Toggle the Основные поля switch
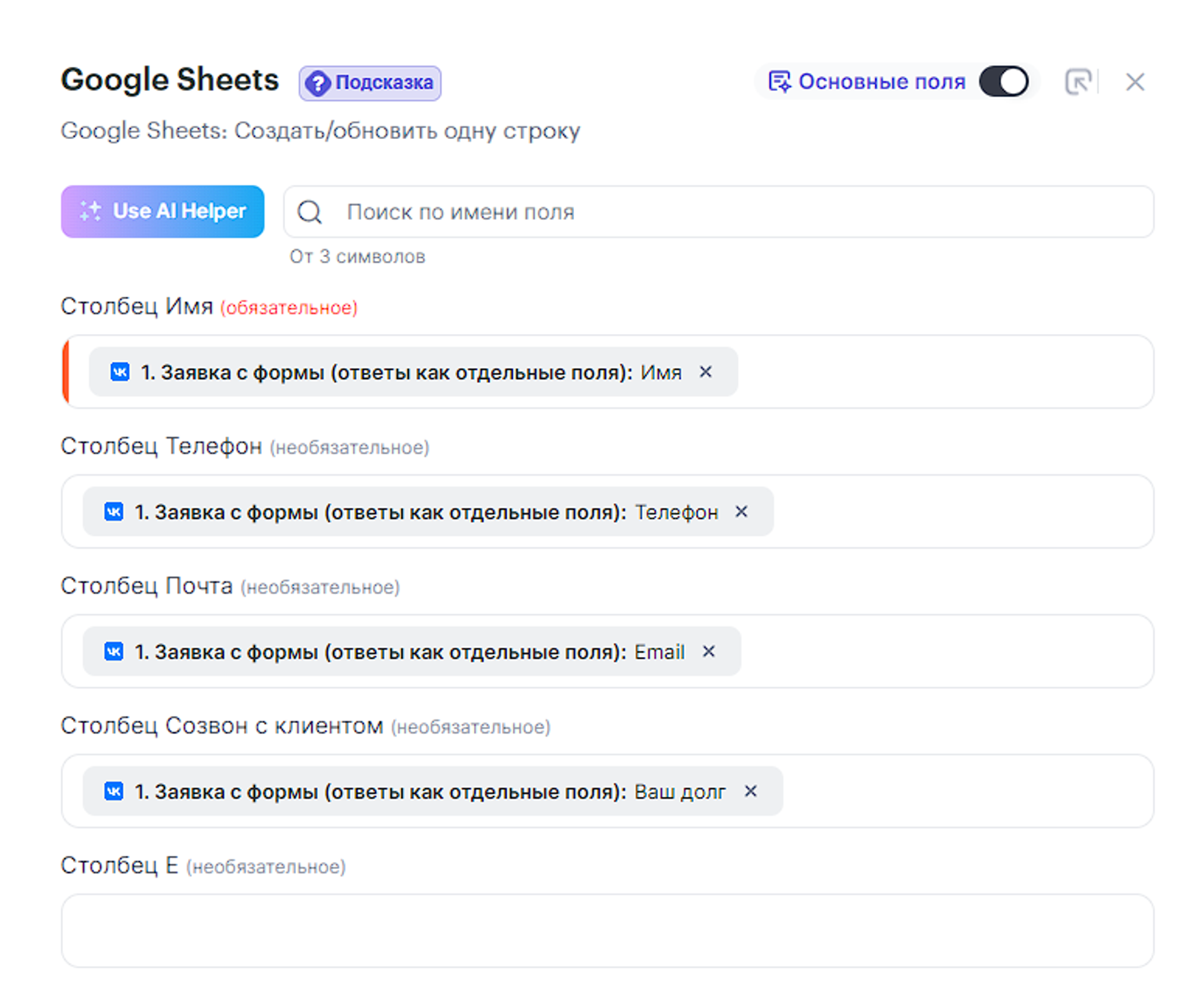The height and width of the screenshot is (985, 1204). coord(1003,82)
